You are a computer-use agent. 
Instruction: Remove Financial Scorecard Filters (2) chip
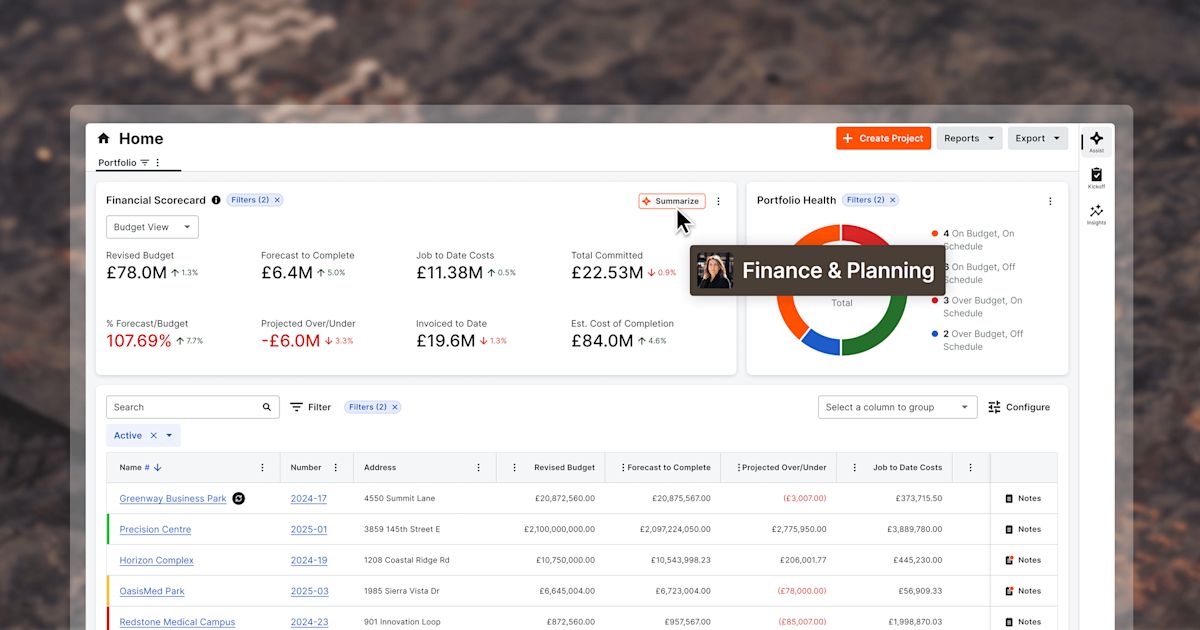277,200
